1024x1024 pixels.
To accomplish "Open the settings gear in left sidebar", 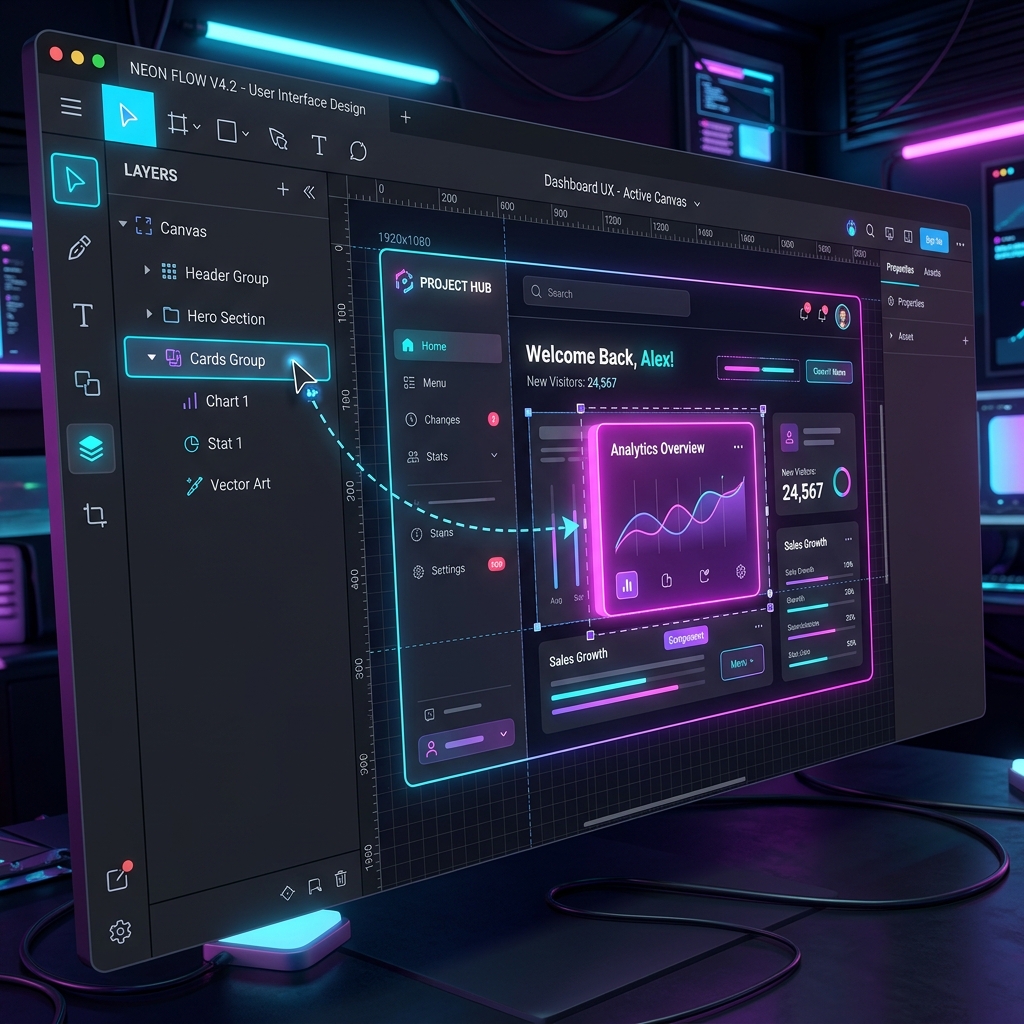I will tap(120, 931).
